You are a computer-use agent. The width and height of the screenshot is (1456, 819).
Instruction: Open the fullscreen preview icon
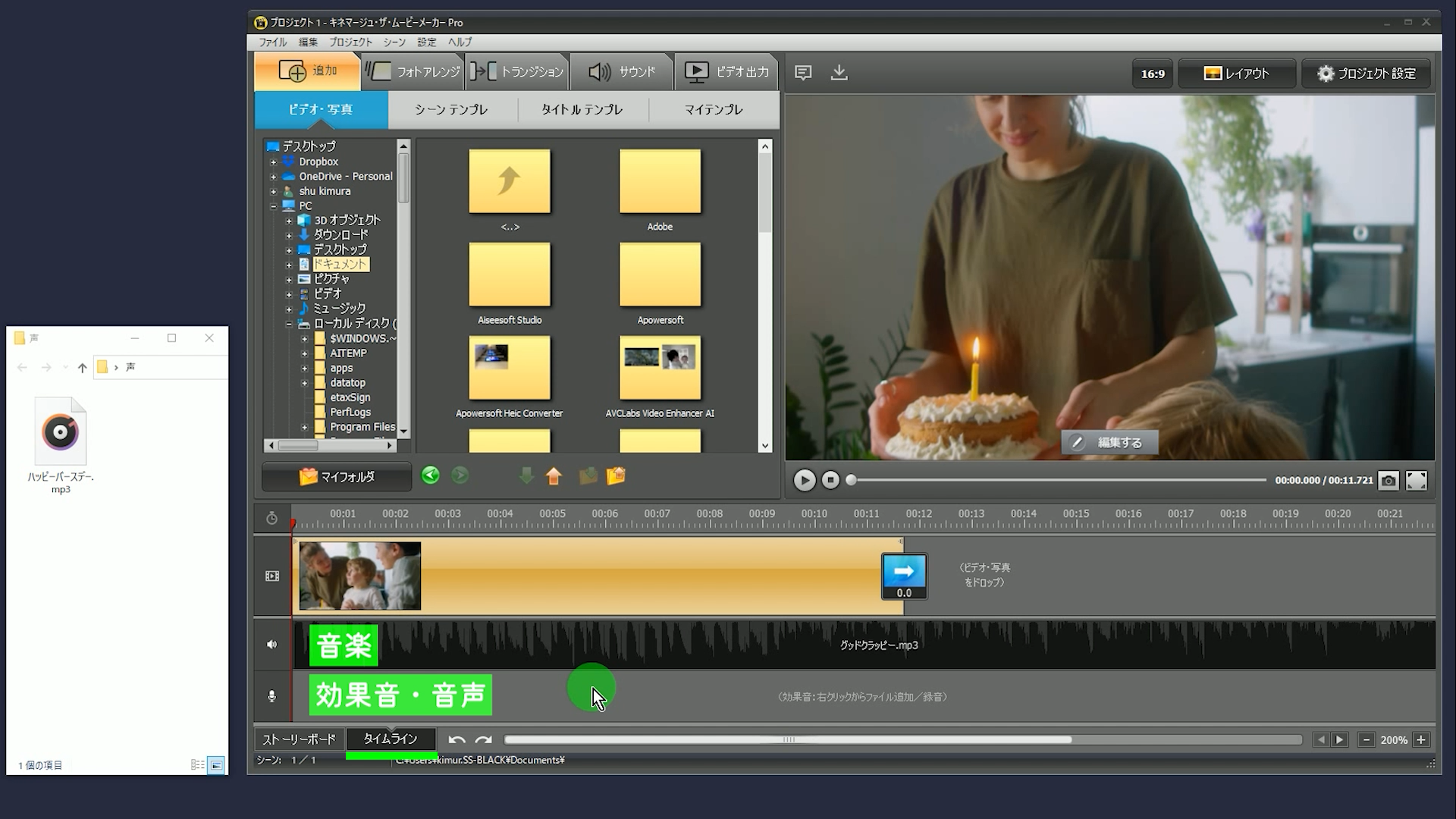1416,480
